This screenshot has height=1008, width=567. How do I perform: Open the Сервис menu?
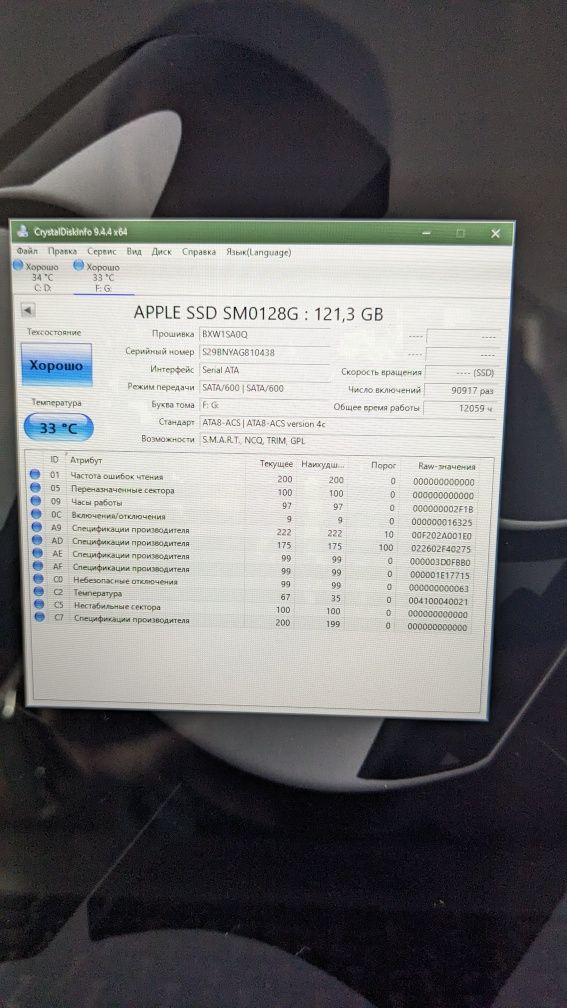click(102, 252)
